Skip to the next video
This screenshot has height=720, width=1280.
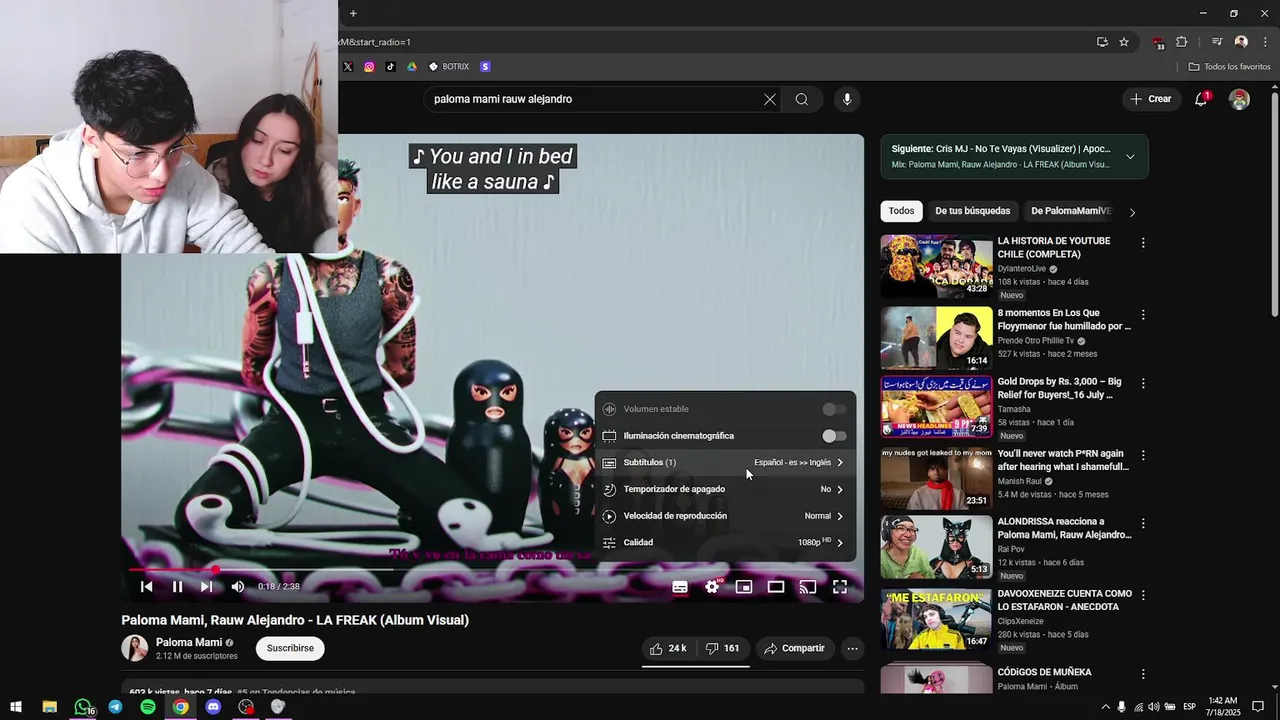tap(206, 587)
